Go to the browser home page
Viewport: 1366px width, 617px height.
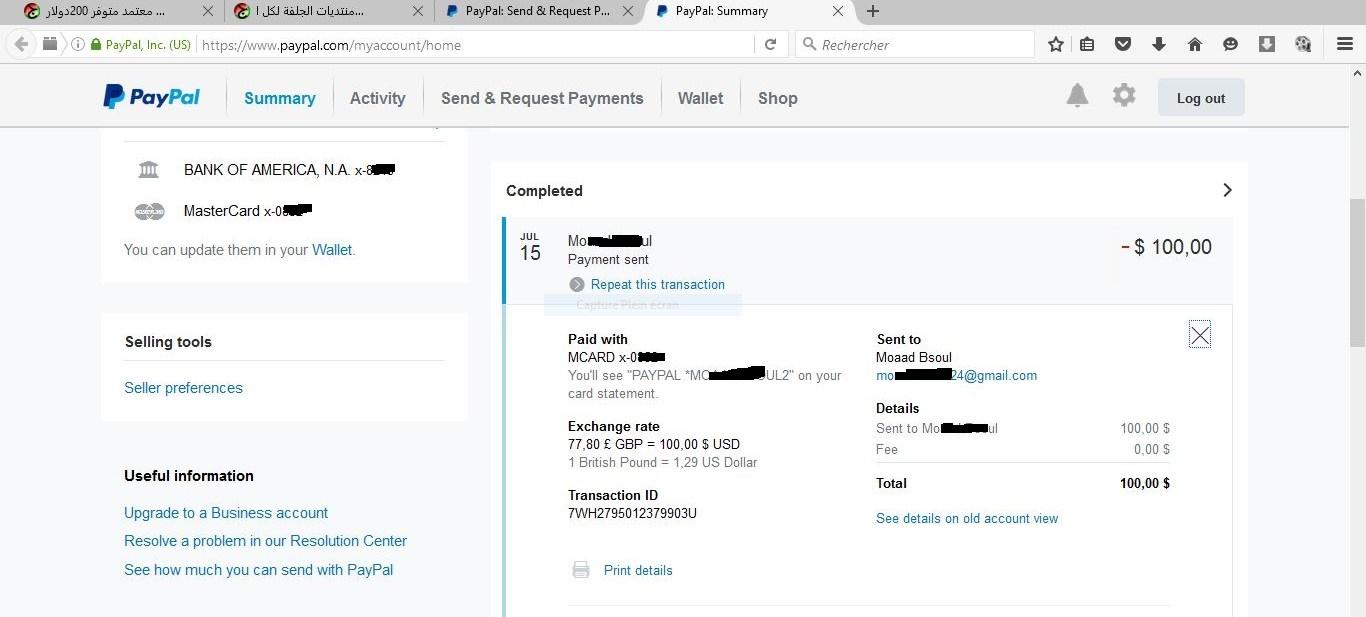(x=1195, y=45)
